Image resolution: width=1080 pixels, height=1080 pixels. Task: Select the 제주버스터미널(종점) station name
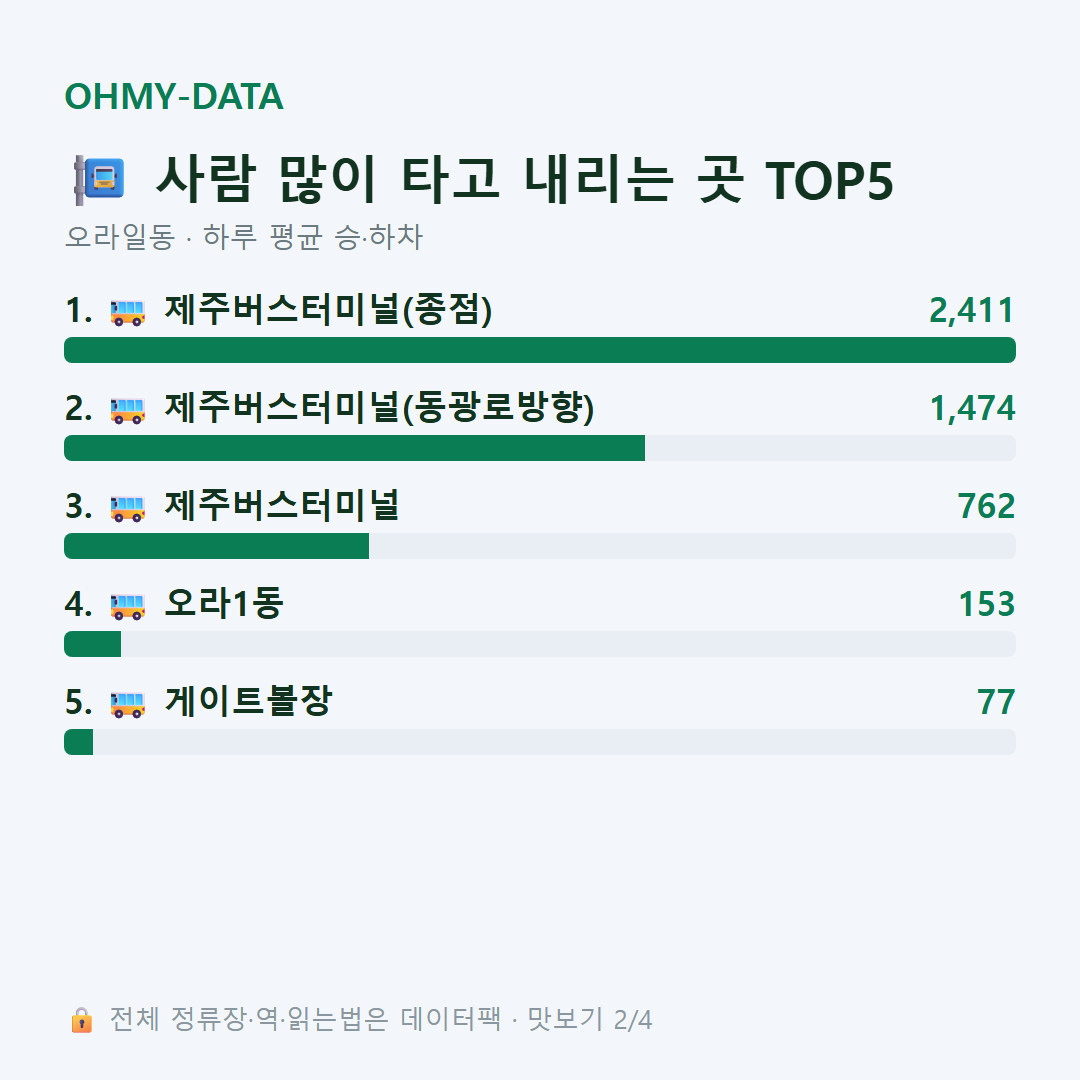[x=328, y=310]
